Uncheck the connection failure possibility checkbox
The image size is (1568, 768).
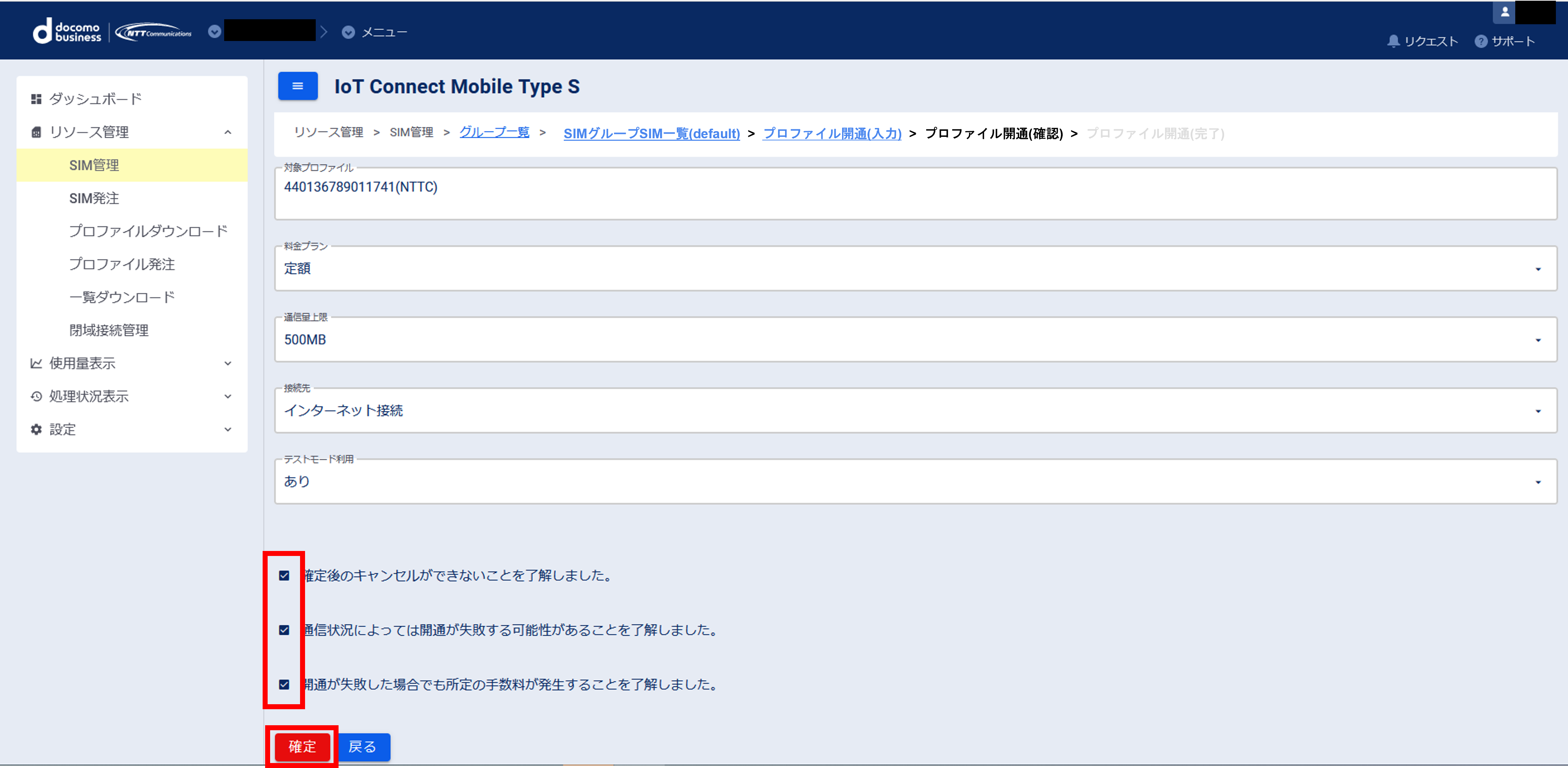point(284,630)
